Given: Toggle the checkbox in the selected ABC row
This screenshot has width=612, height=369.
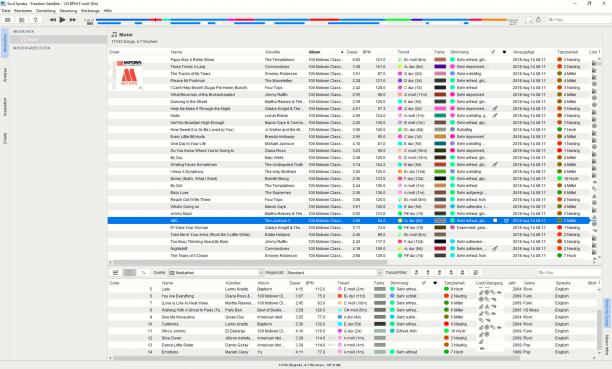Looking at the screenshot, I should (495, 221).
